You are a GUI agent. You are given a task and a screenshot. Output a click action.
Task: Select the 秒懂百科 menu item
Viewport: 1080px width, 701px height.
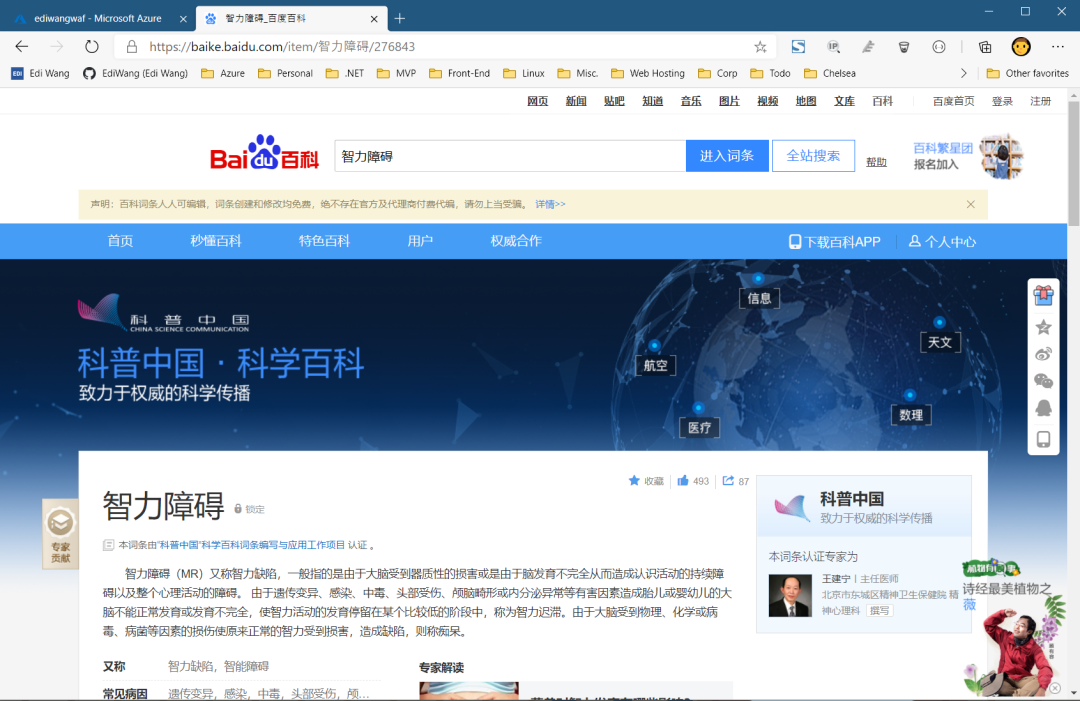point(216,241)
